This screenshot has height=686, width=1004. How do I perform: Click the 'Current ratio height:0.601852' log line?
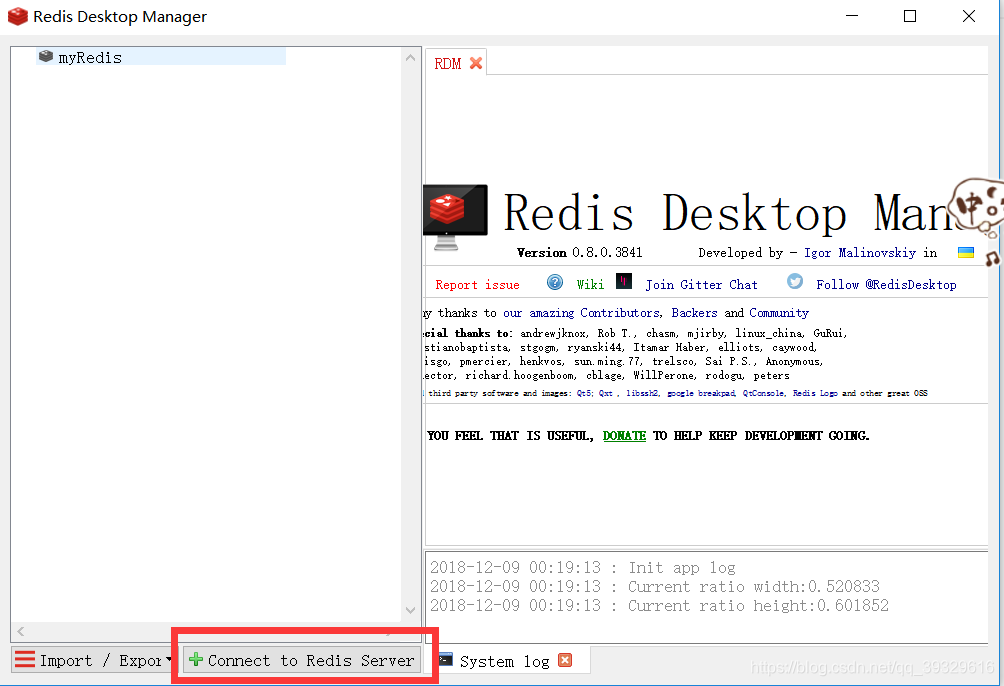659,605
